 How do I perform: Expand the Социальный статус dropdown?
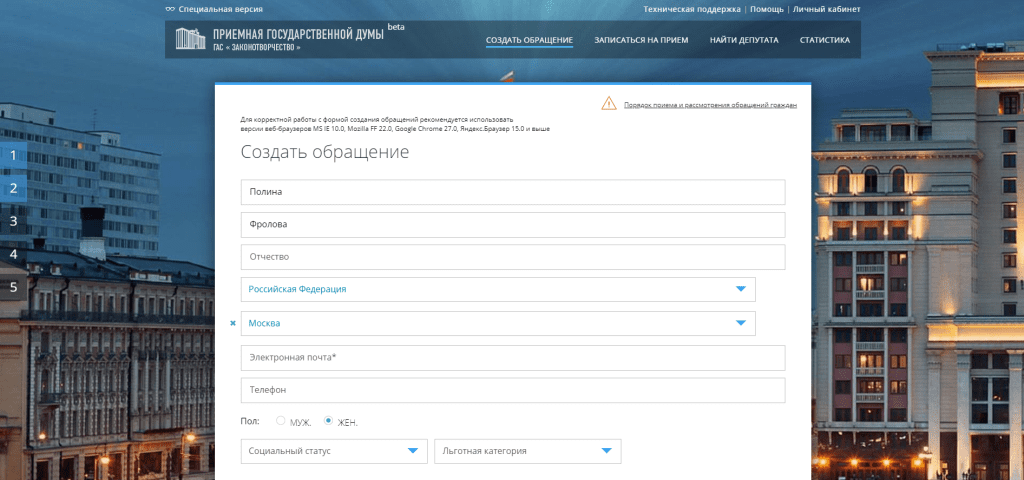pyautogui.click(x=413, y=451)
